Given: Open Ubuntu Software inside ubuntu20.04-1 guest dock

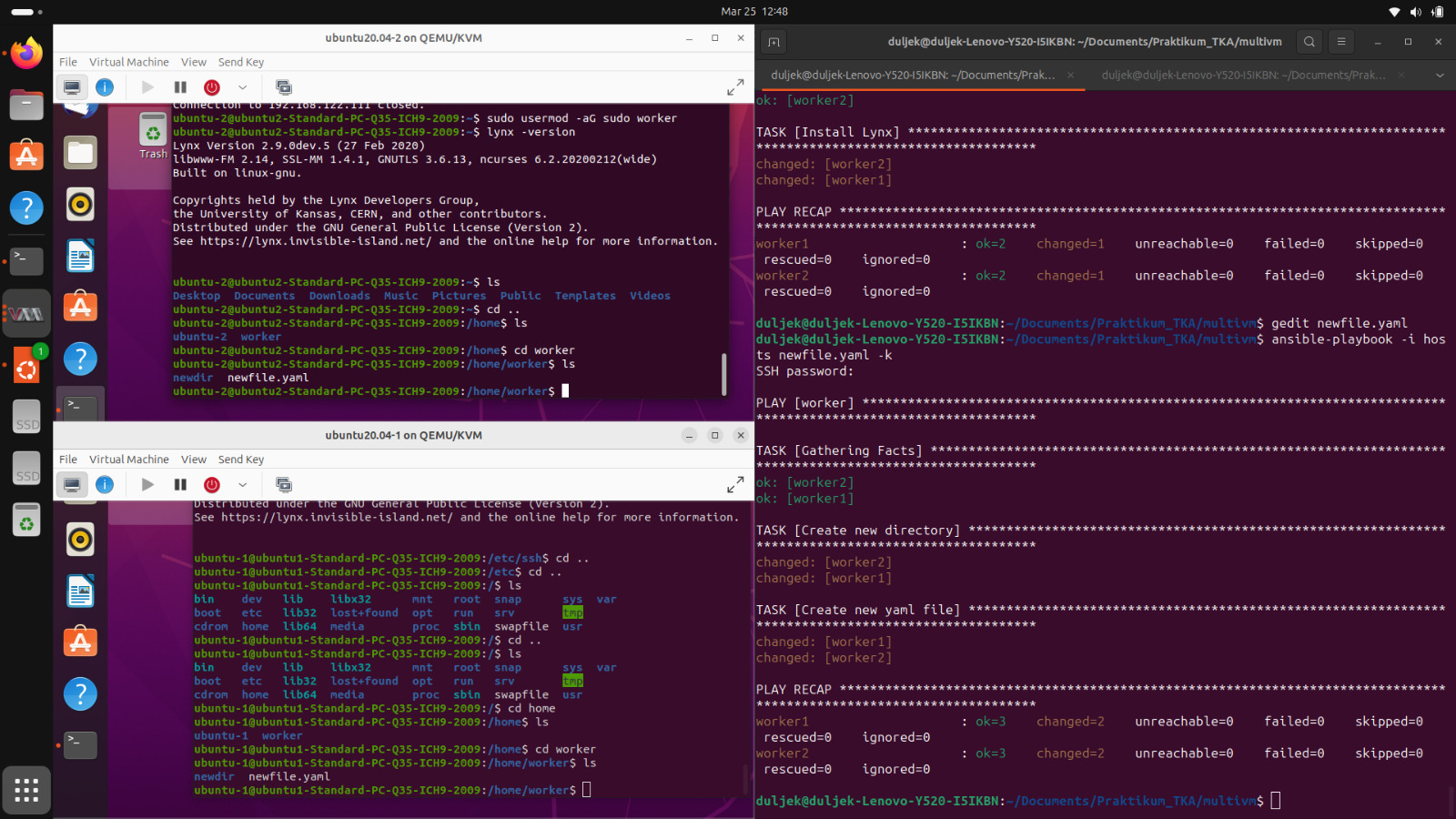Looking at the screenshot, I should pos(80,642).
